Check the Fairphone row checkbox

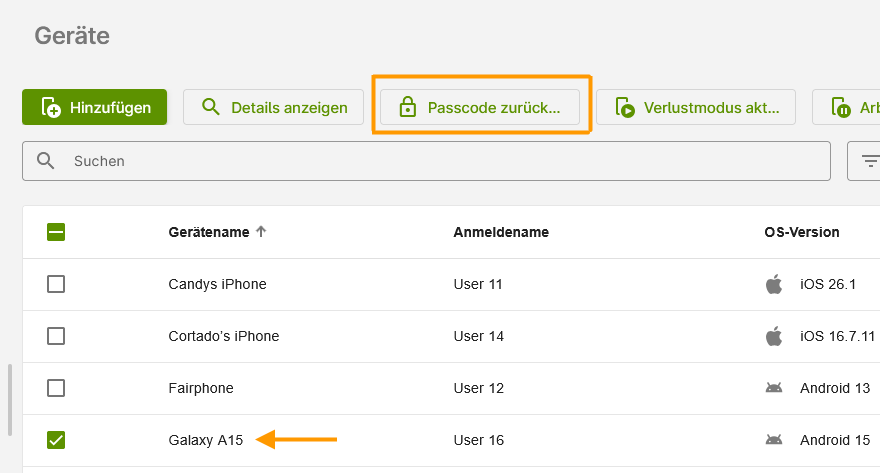click(x=56, y=388)
